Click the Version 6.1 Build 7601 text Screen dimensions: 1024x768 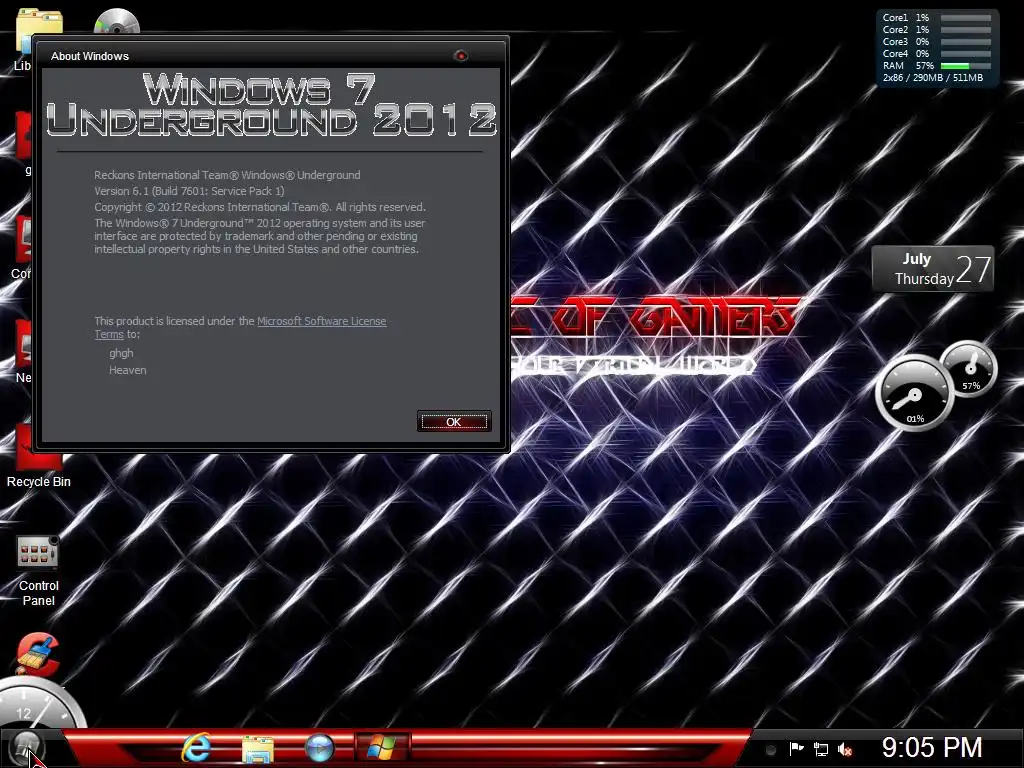point(189,191)
